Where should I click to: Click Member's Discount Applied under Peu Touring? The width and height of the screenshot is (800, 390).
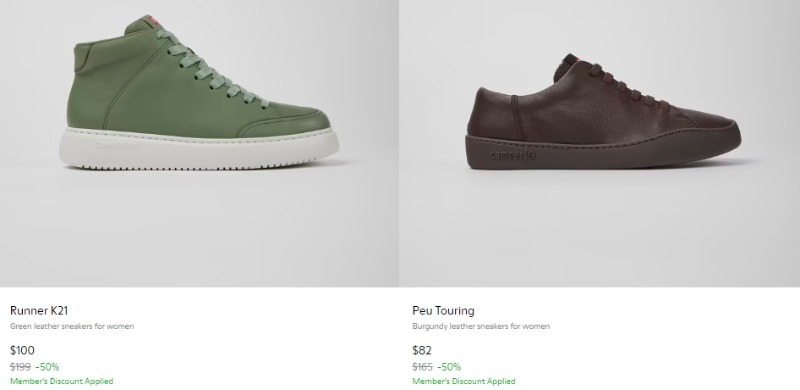click(x=464, y=381)
